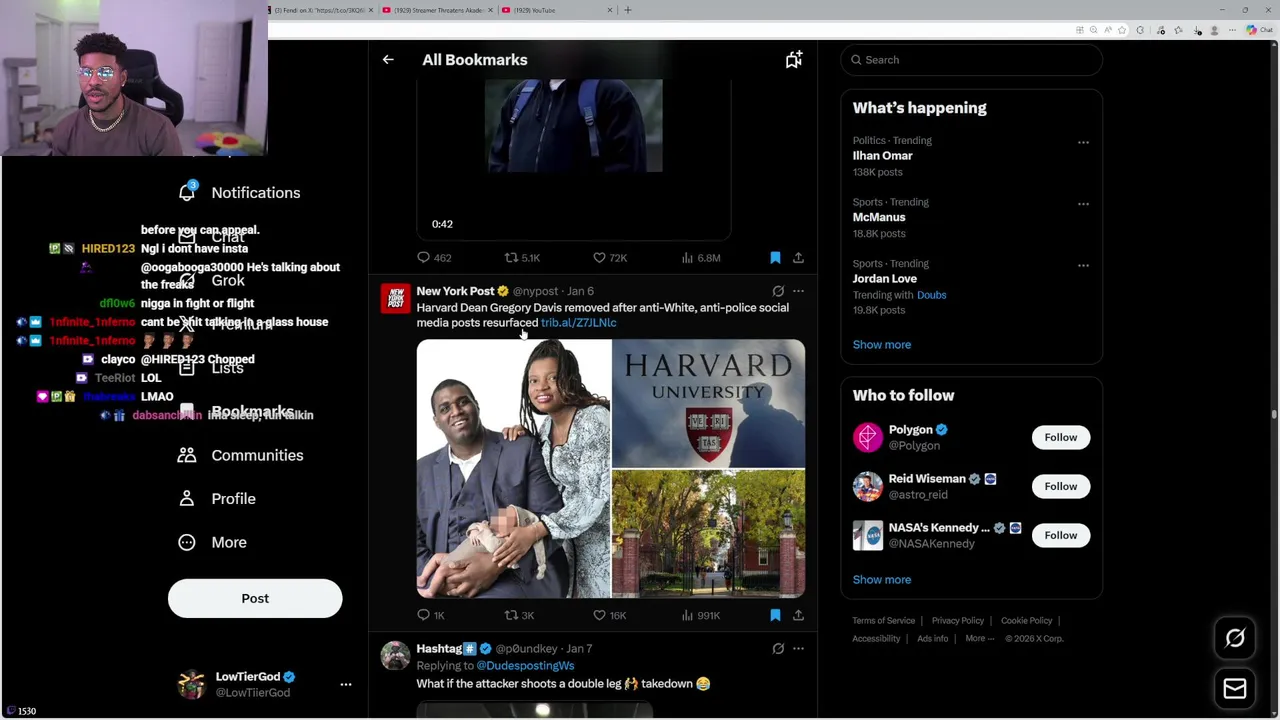
Task: Follow the Polygon account
Action: [x=1061, y=437]
